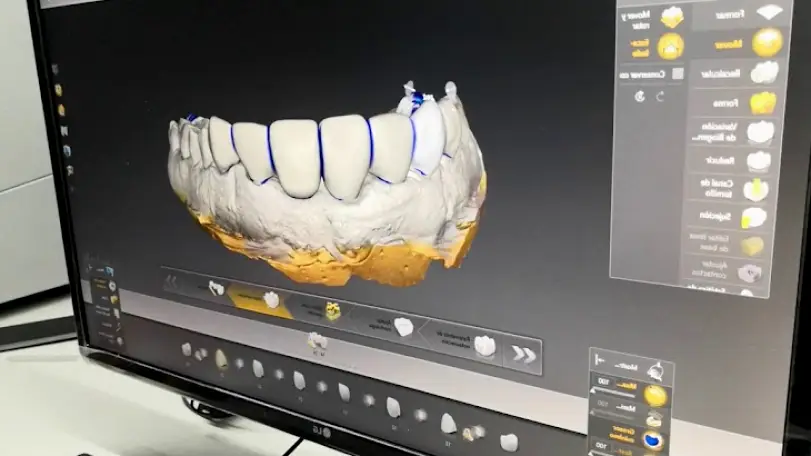Select the highlighted Mover tool
The width and height of the screenshot is (811, 456).
click(x=741, y=43)
